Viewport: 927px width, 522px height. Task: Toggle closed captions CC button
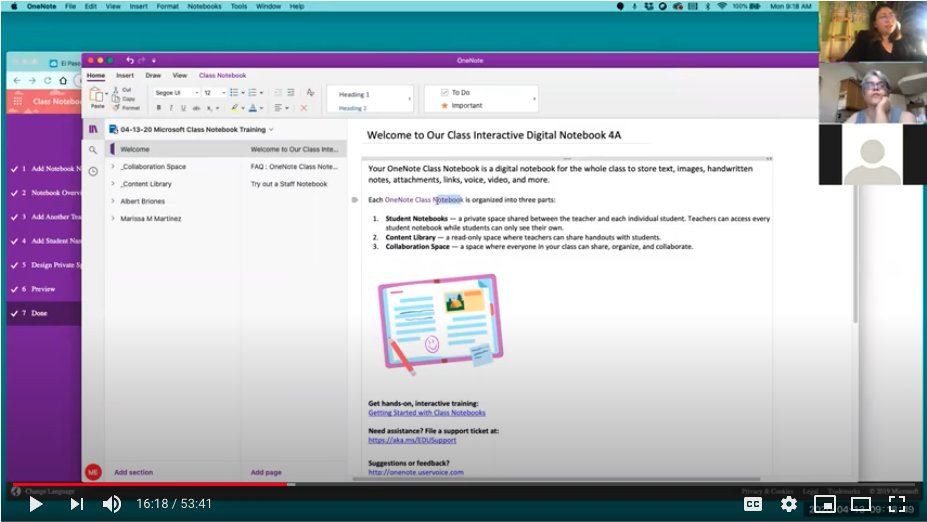point(753,504)
